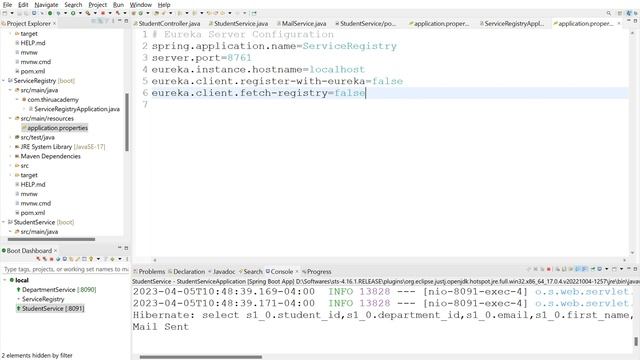Switch to the MailService.java editor tab
Image resolution: width=640 pixels, height=360 pixels.
[x=302, y=24]
